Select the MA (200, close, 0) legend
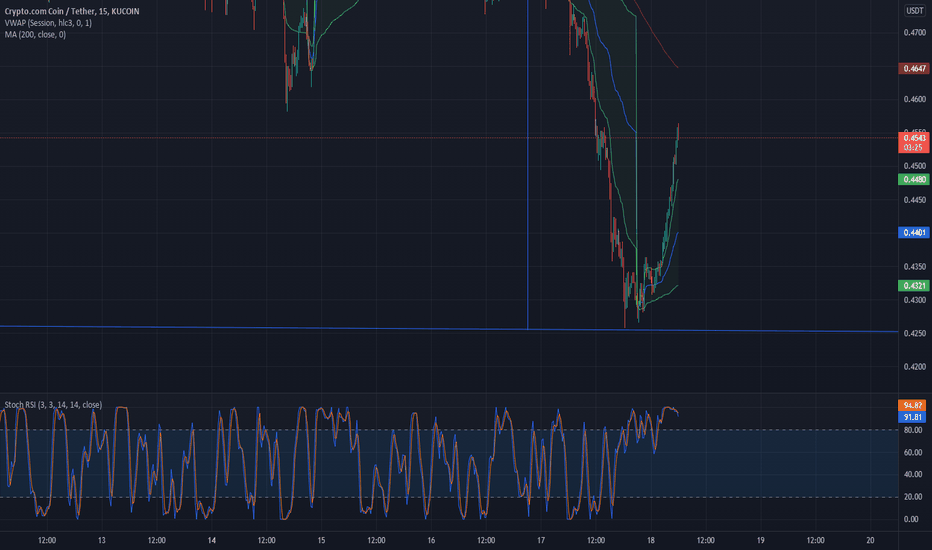 35,35
